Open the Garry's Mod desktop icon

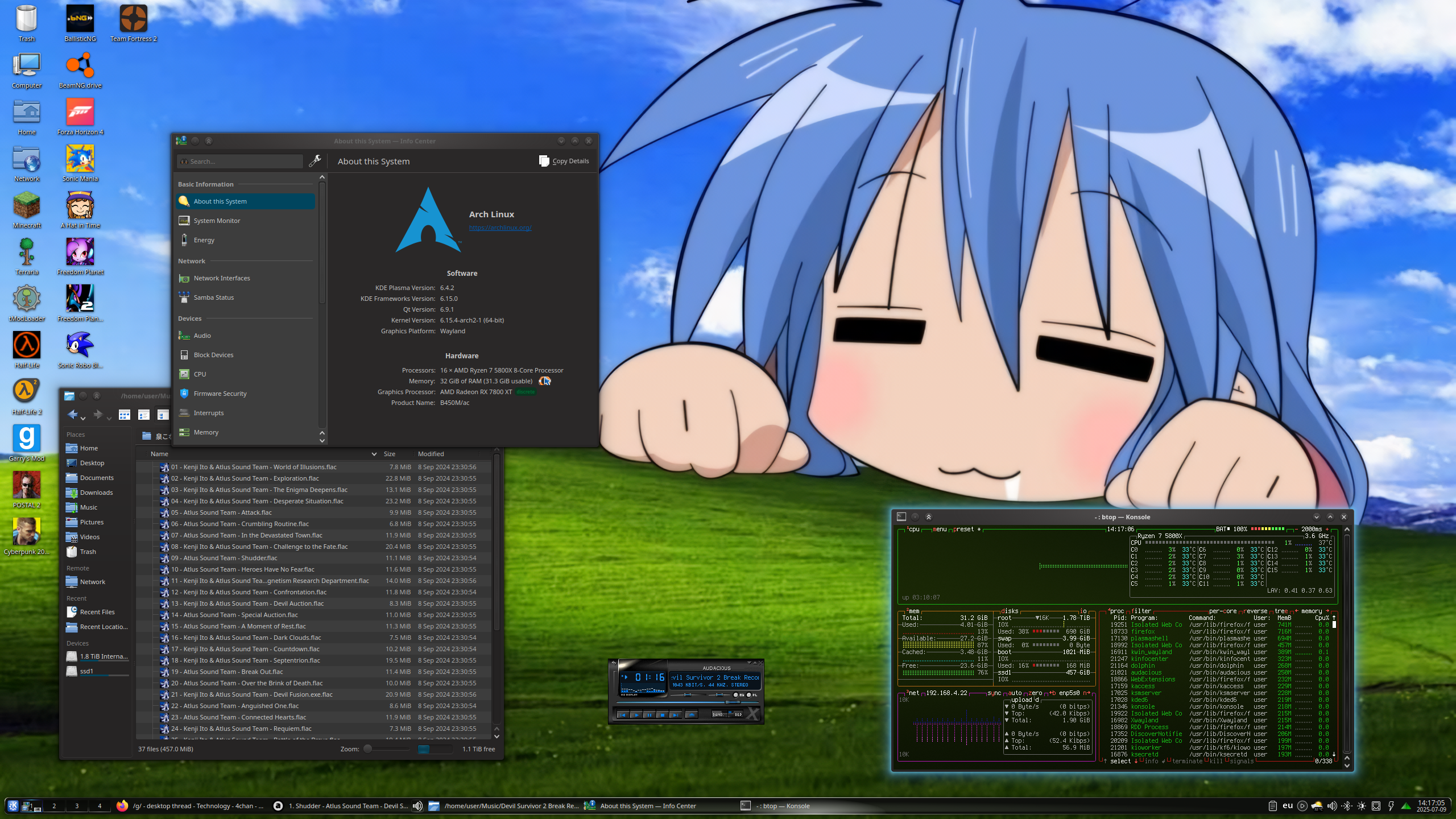(x=27, y=443)
